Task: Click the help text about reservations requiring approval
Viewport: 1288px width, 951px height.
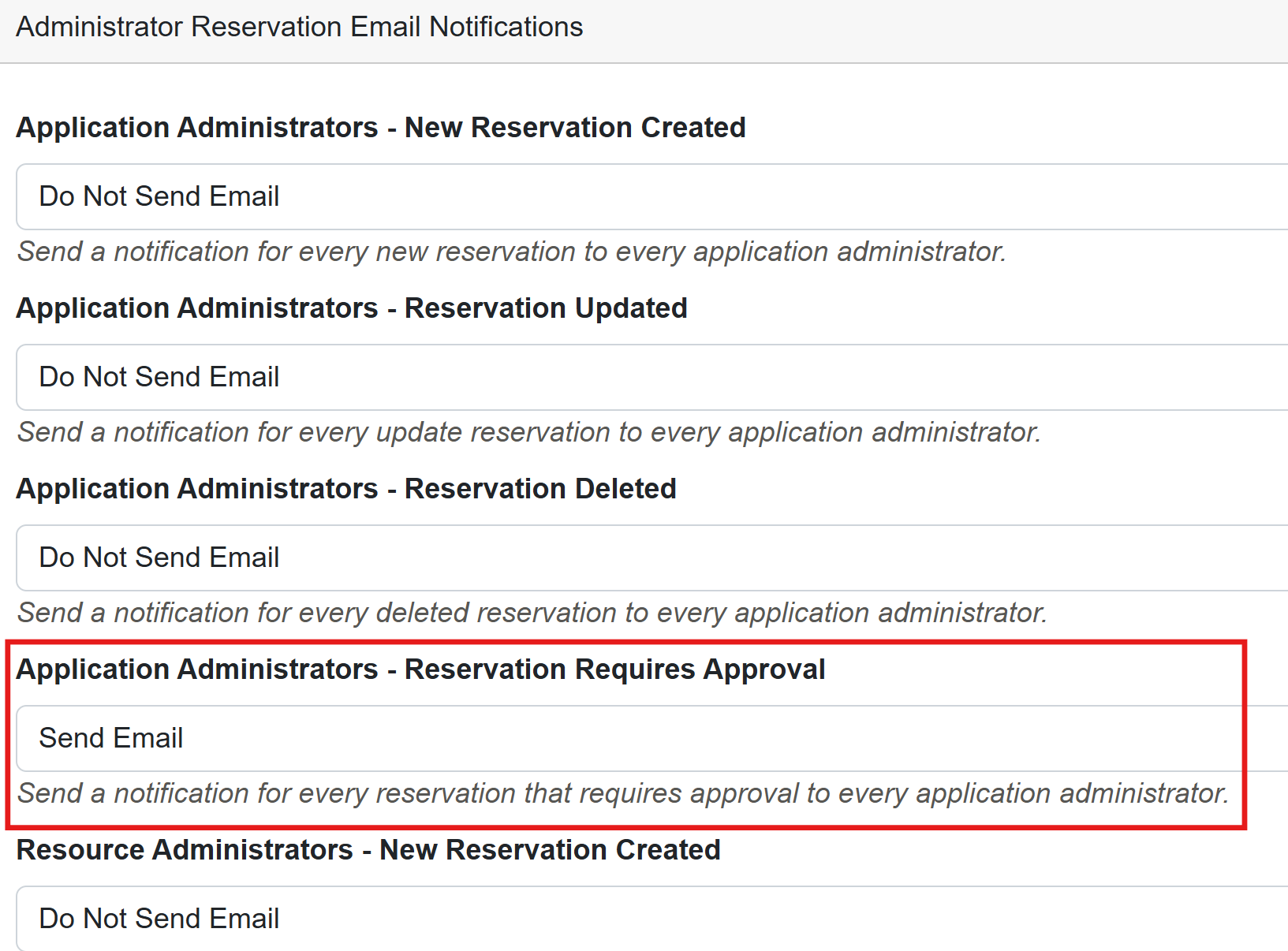Action: pos(623,793)
